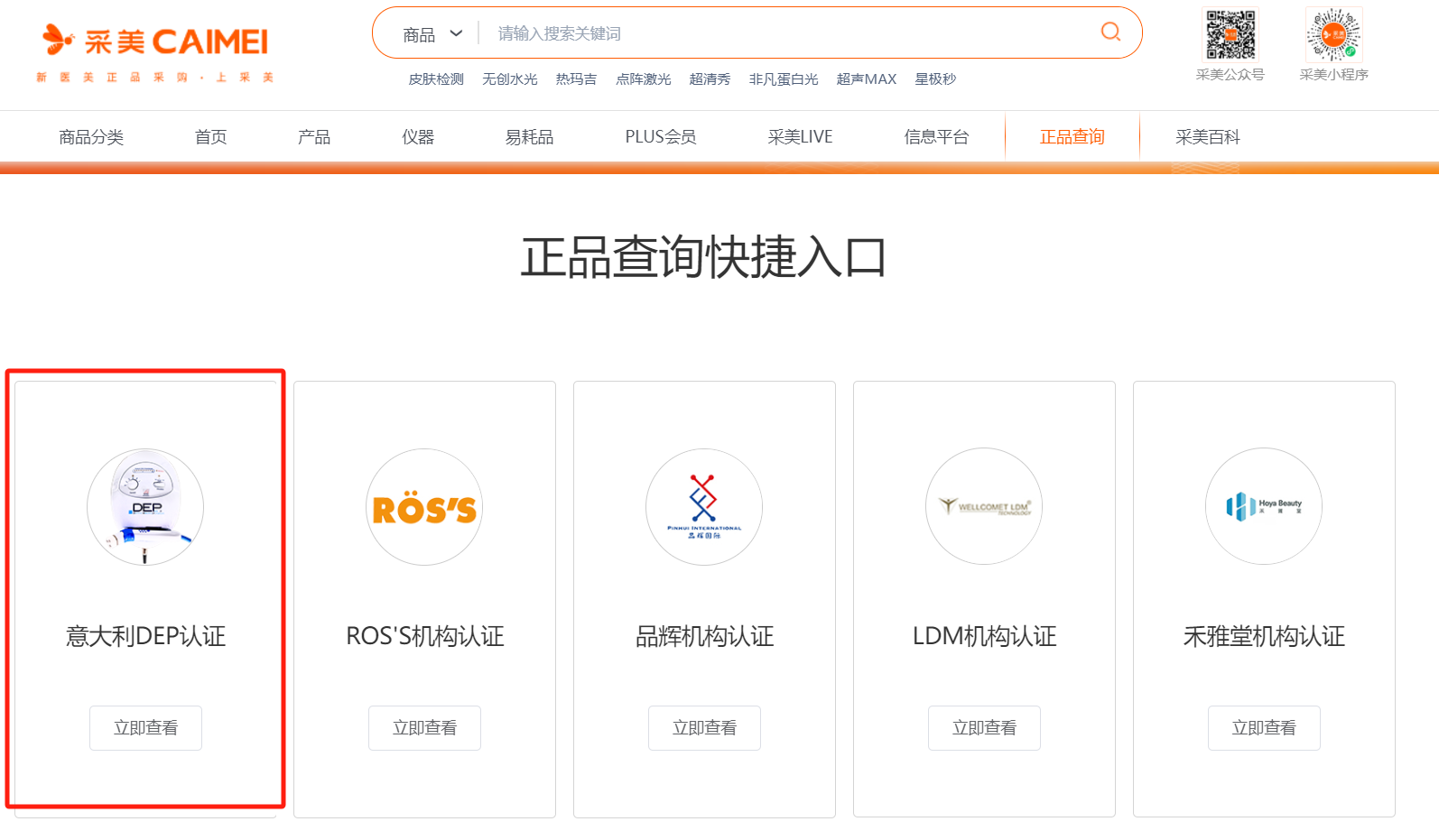Select the 皮肤检测 hot keyword

(x=436, y=79)
